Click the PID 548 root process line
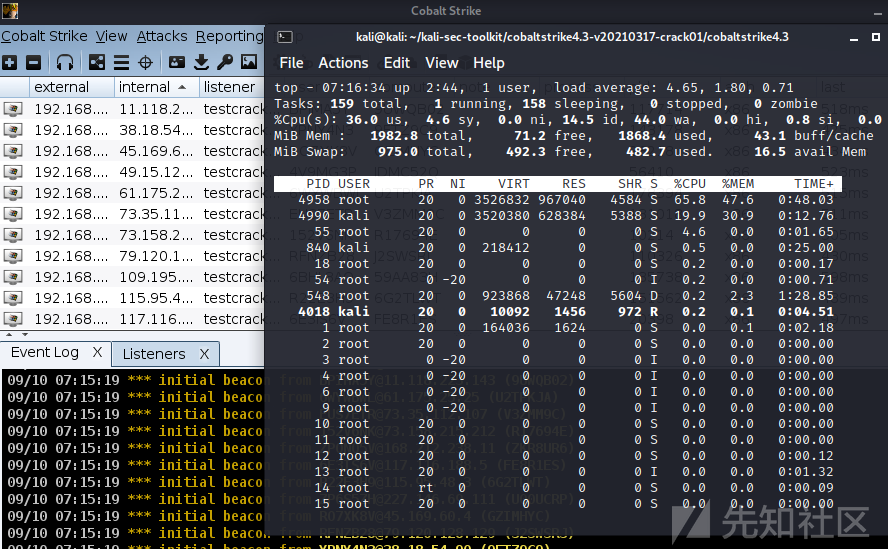The height and width of the screenshot is (549, 888). click(x=557, y=296)
